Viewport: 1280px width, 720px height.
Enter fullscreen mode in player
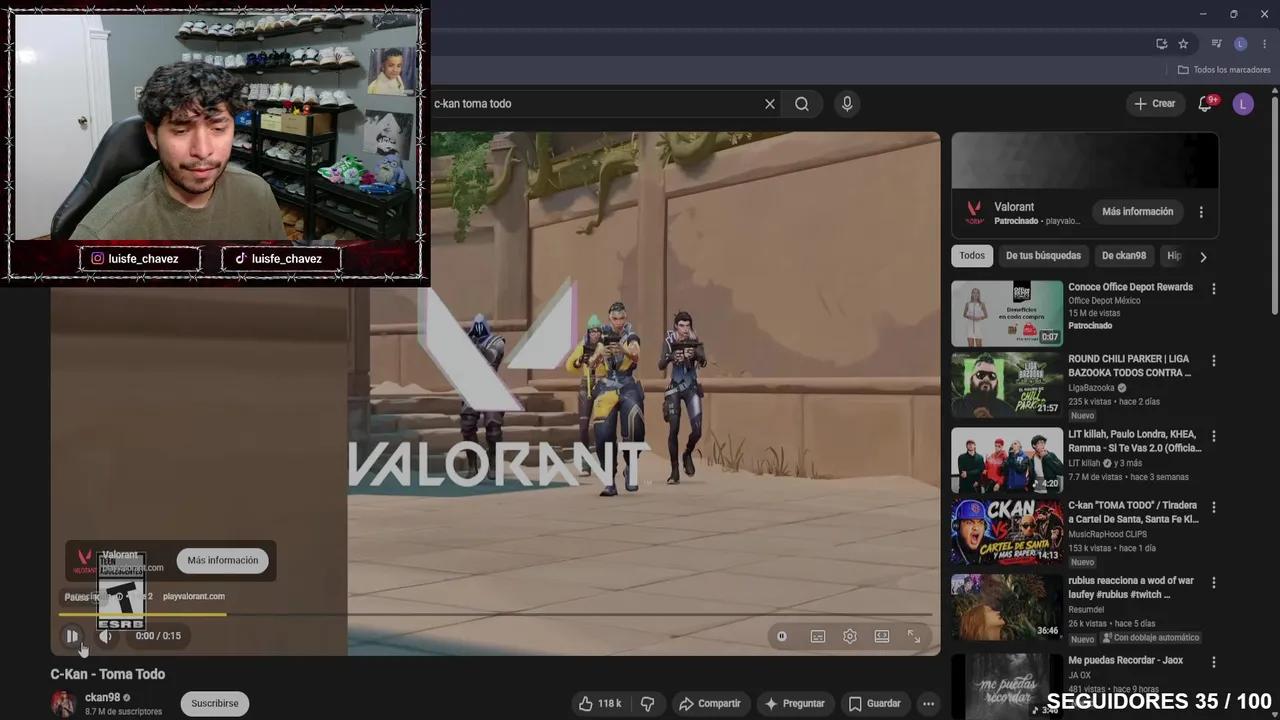tap(914, 636)
